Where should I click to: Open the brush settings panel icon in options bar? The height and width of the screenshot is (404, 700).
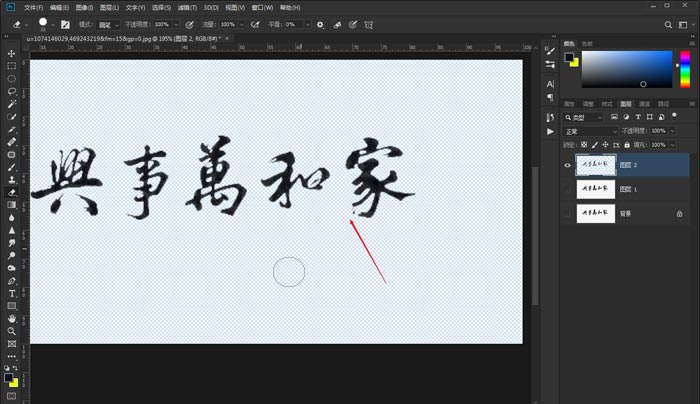click(x=65, y=25)
